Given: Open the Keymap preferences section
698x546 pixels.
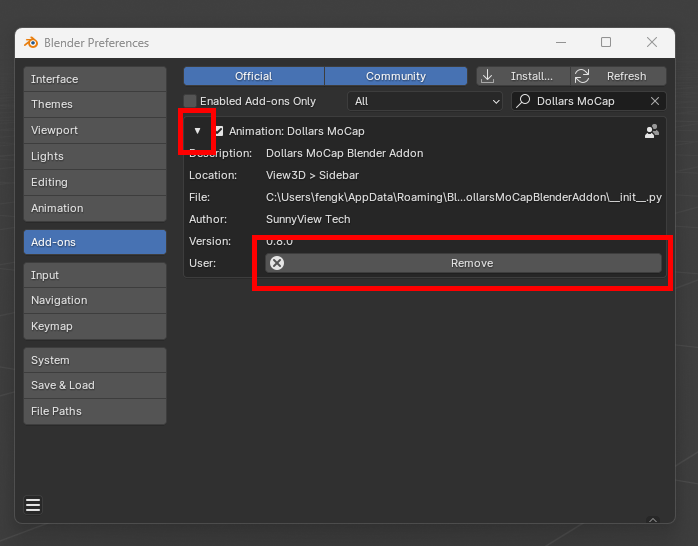Looking at the screenshot, I should tap(94, 326).
